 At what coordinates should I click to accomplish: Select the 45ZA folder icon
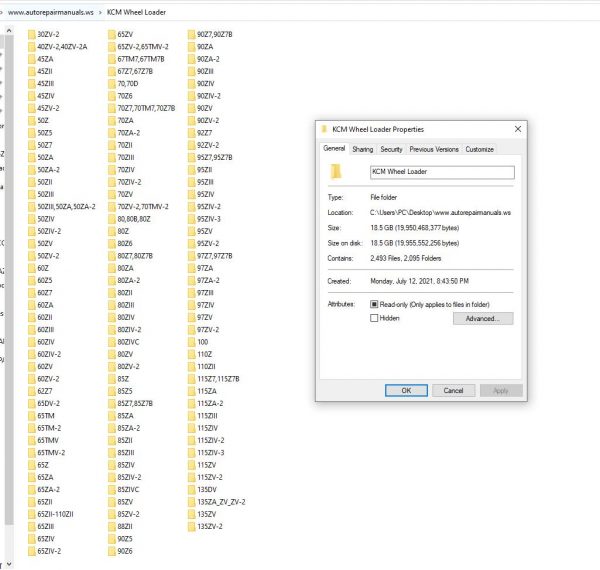point(32,59)
